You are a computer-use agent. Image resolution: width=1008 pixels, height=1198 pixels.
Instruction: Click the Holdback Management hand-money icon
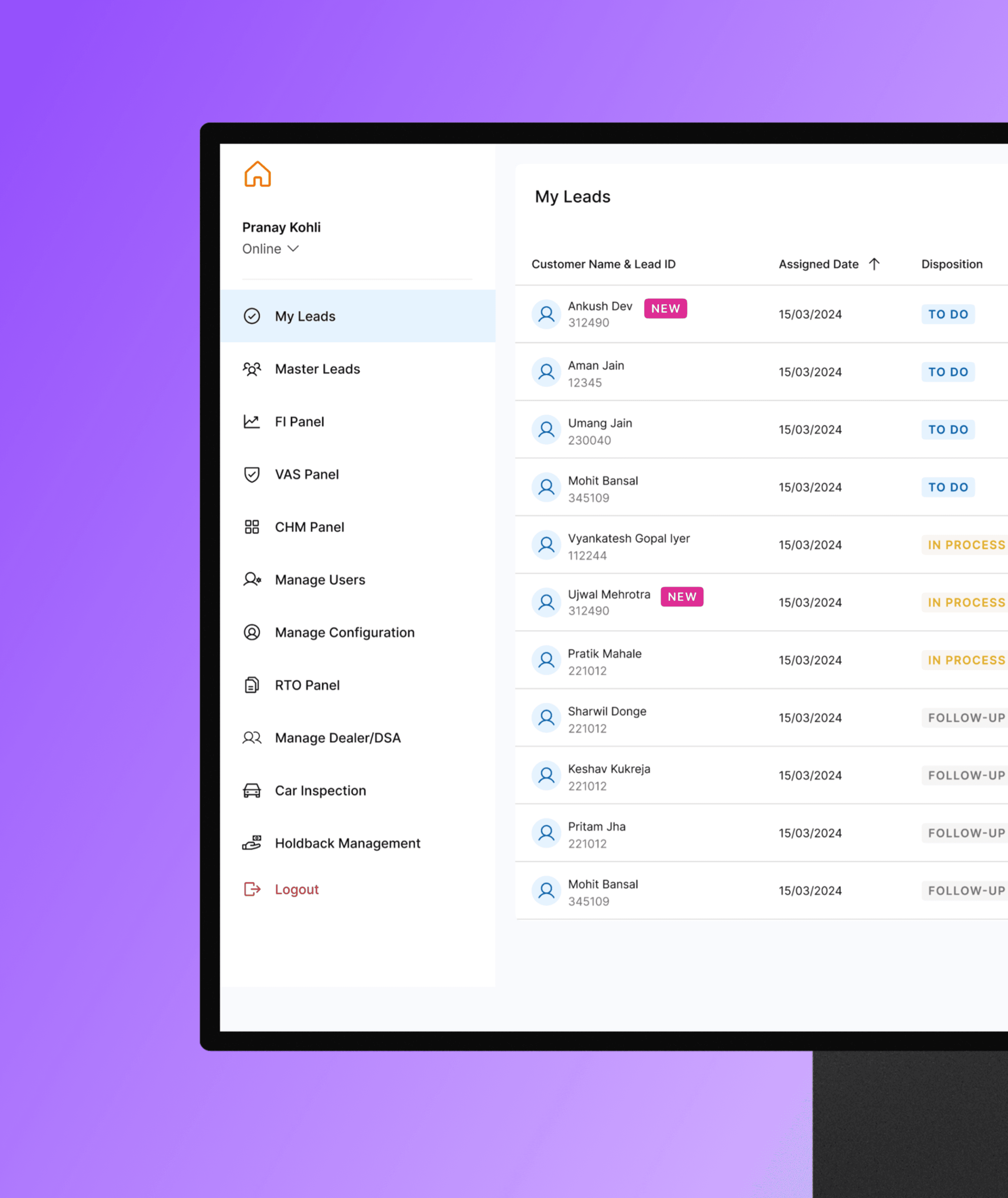click(251, 843)
